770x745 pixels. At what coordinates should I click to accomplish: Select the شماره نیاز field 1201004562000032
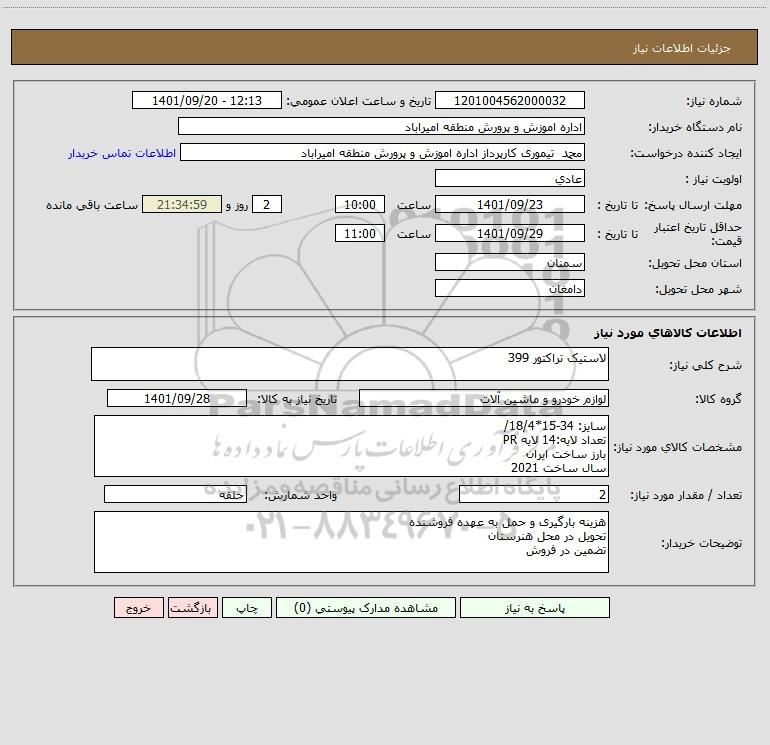[510, 100]
